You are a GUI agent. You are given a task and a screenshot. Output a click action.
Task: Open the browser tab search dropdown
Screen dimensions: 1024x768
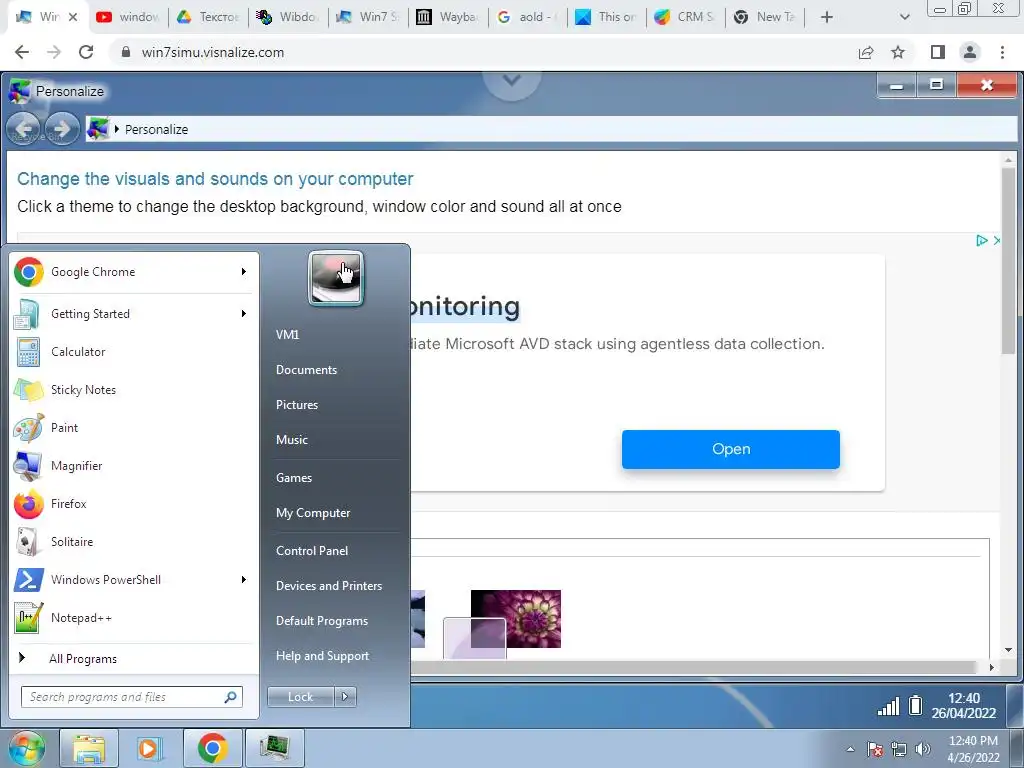click(x=904, y=17)
